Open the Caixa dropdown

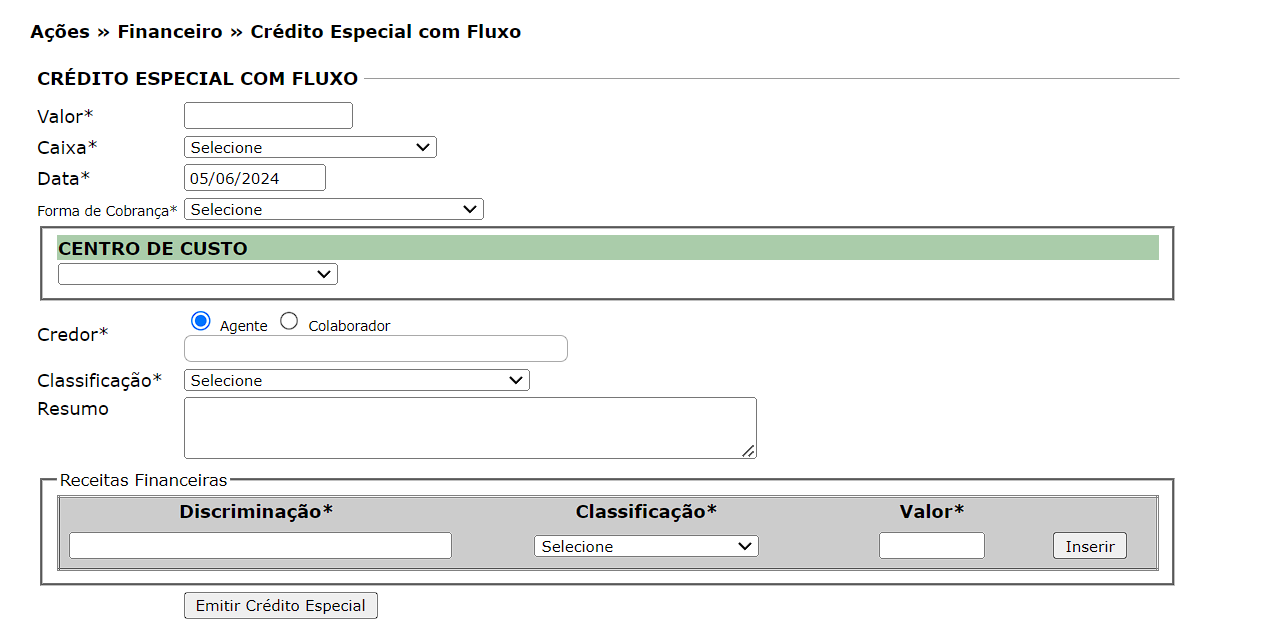(x=310, y=148)
